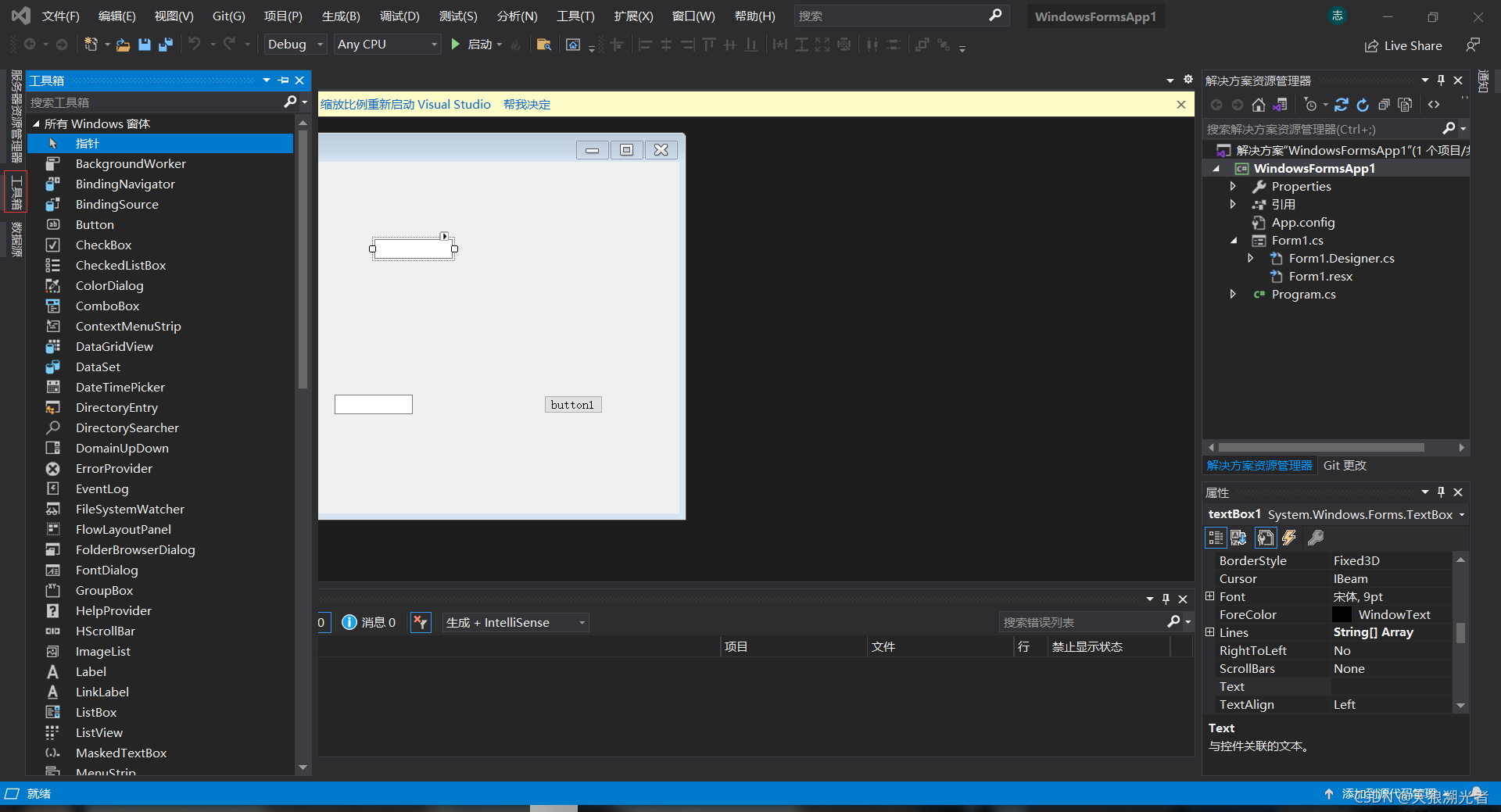
Task: Toggle auto-hide pin on Solution Explorer
Action: click(x=1441, y=80)
